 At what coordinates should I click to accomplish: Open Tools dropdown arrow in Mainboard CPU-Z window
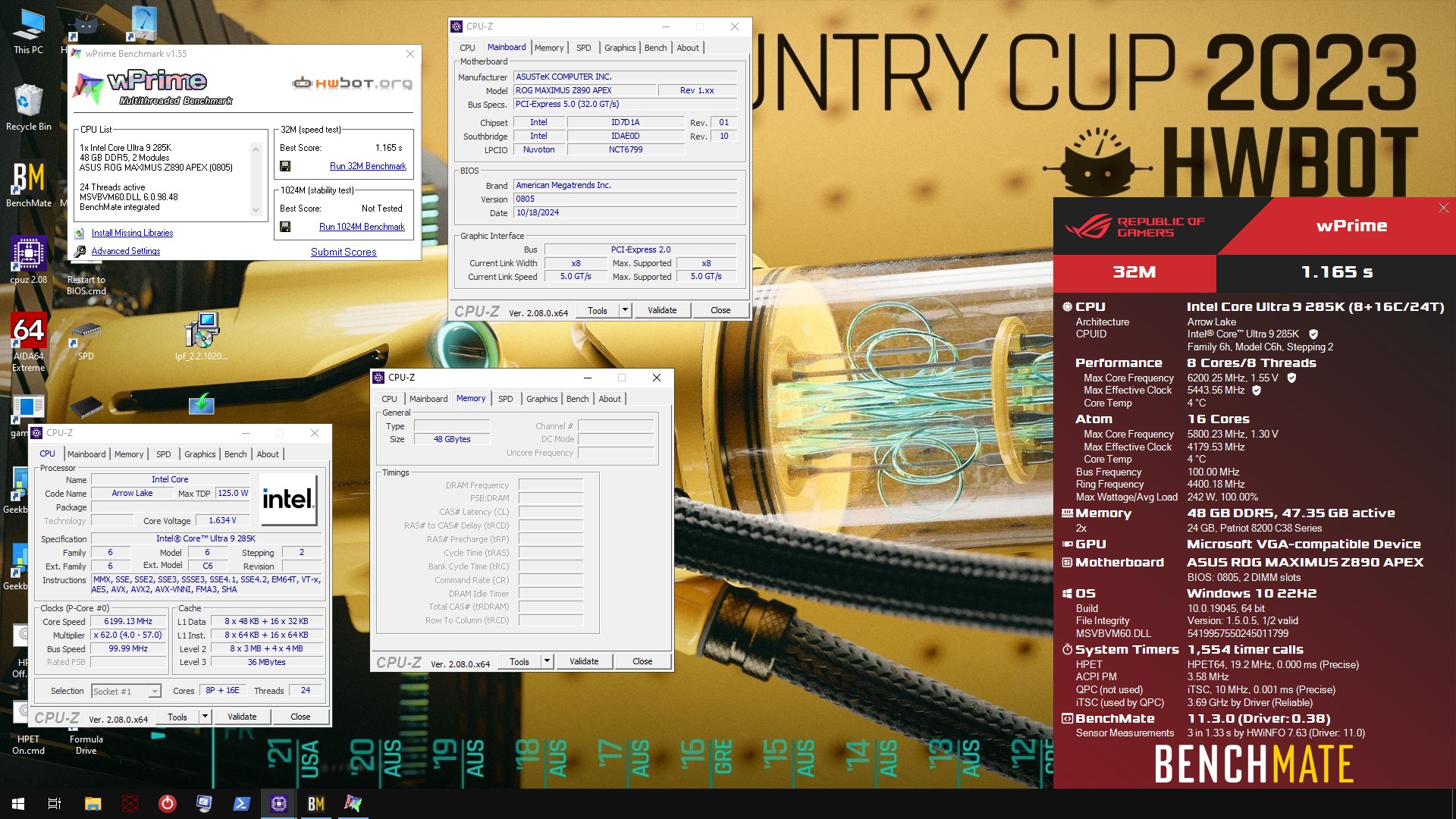[625, 310]
